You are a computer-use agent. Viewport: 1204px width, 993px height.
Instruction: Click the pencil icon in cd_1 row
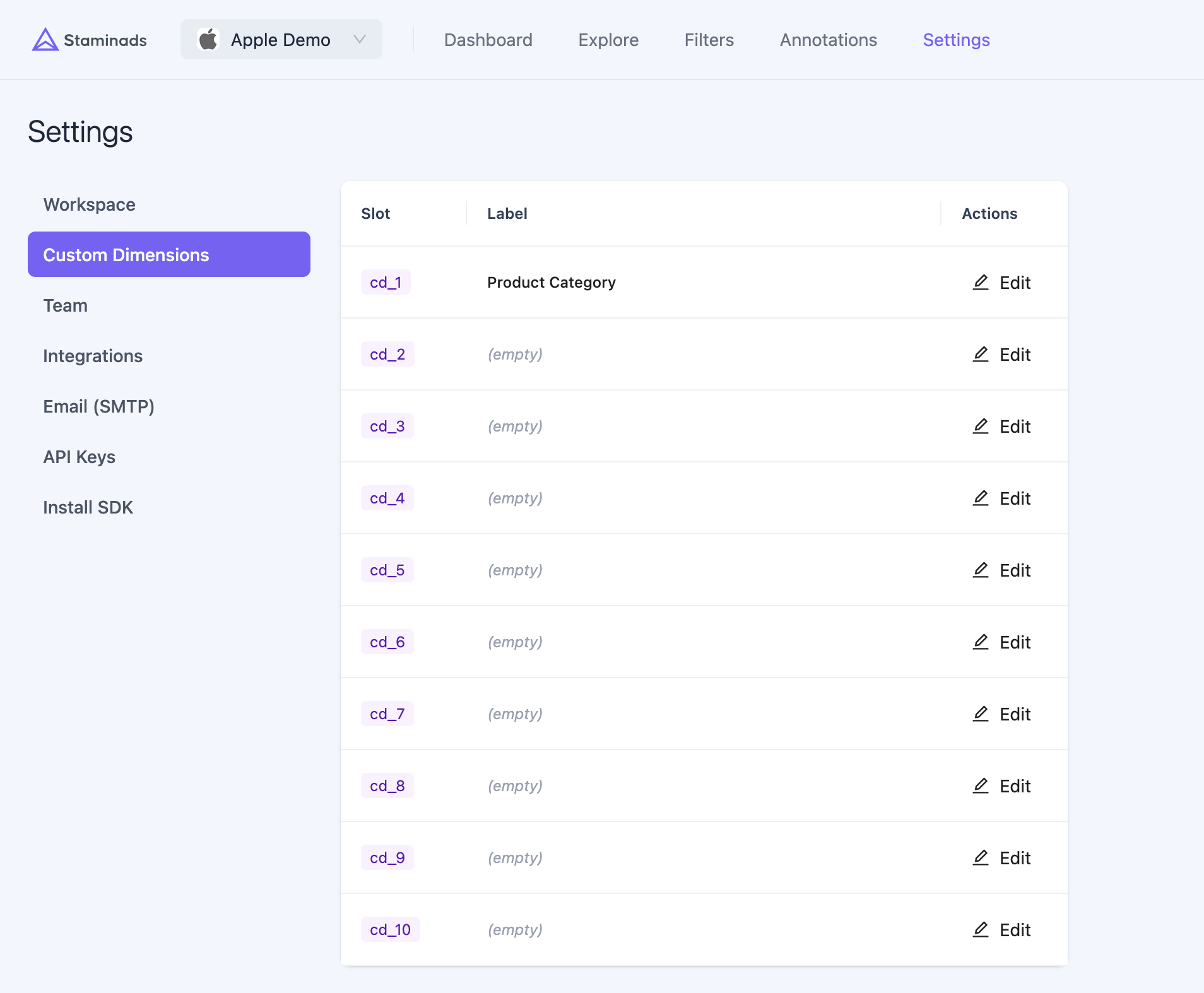(x=981, y=282)
